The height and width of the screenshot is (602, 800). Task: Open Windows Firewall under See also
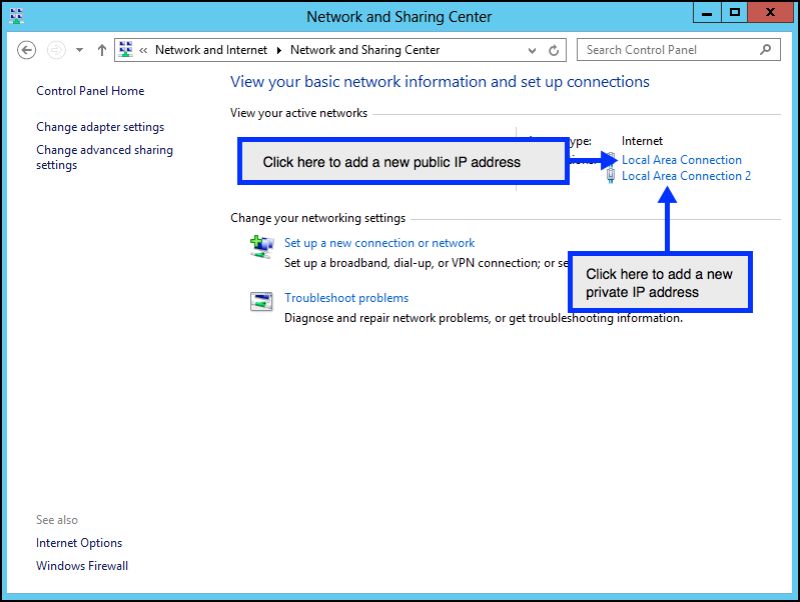coord(82,566)
